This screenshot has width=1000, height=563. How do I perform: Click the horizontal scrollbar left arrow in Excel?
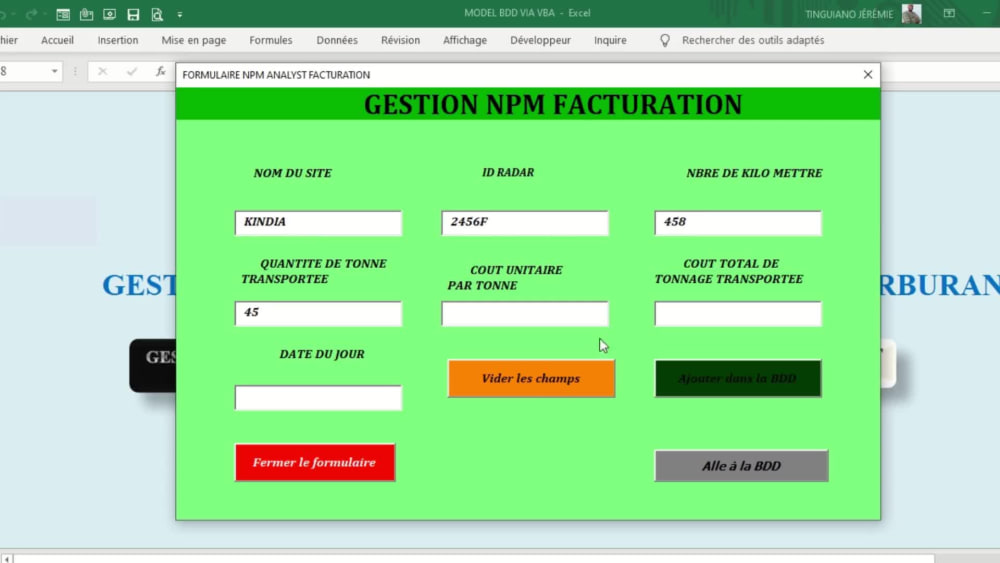click(6, 559)
